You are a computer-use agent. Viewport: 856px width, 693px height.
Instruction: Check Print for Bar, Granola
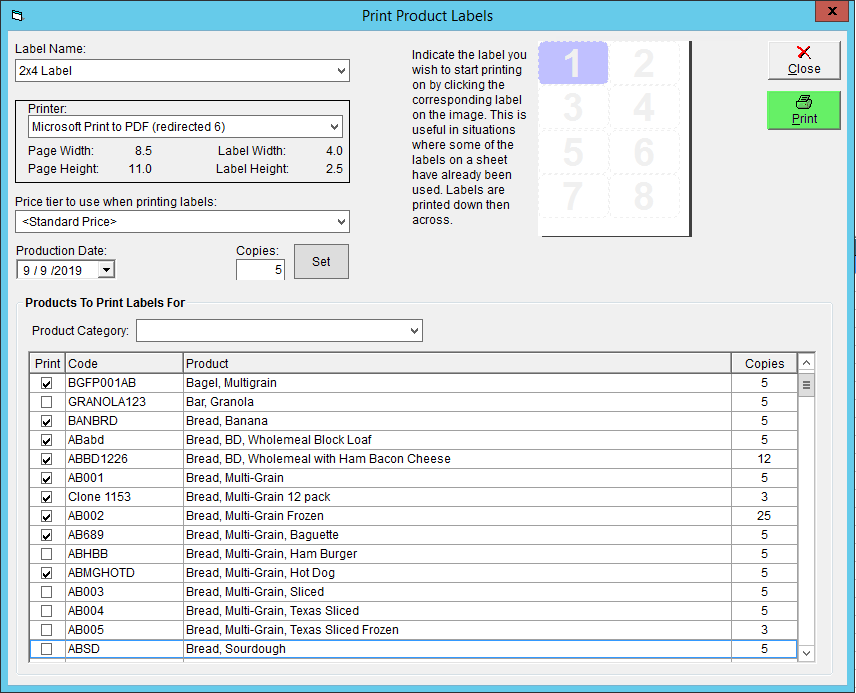click(x=46, y=402)
